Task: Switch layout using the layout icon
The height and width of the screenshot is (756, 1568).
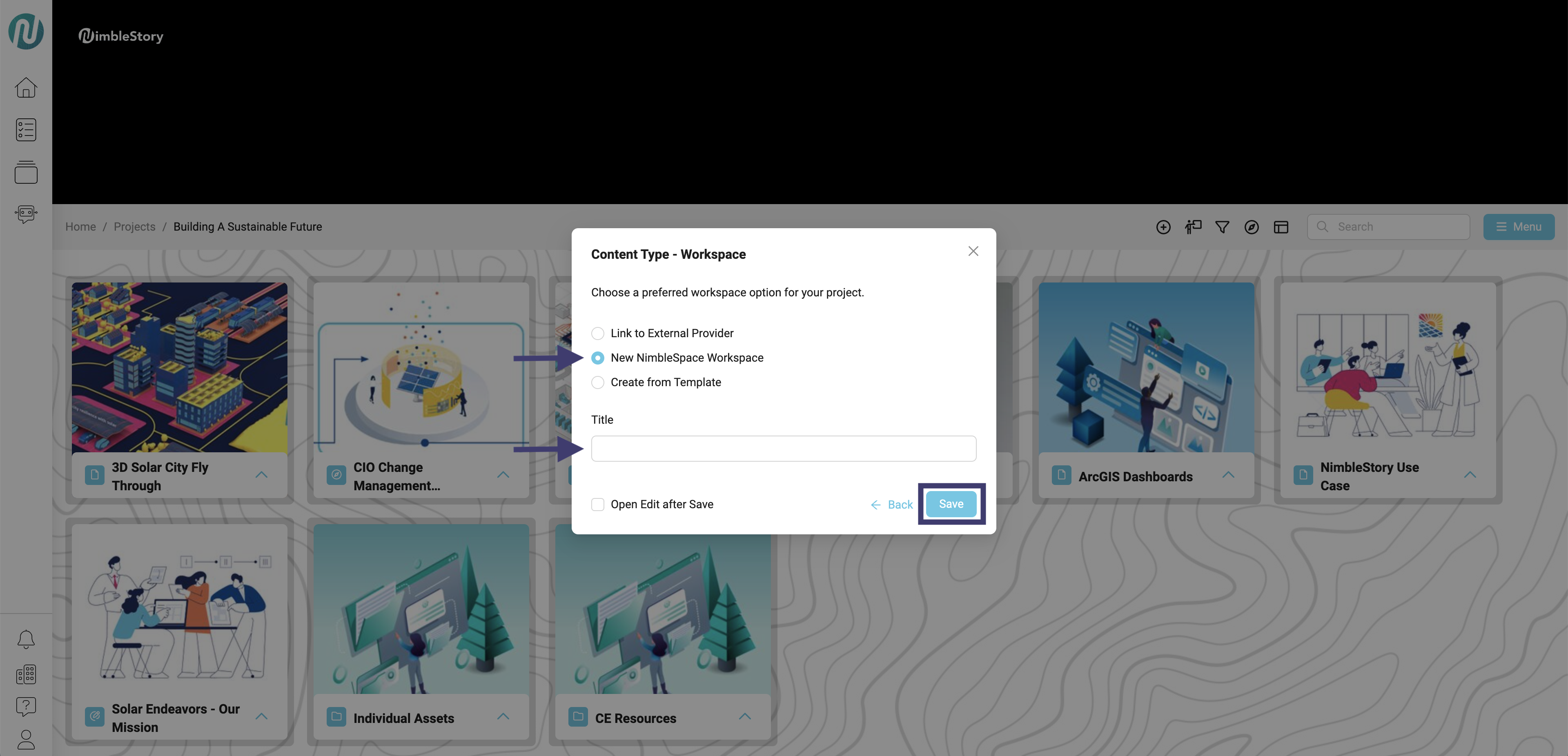Action: pyautogui.click(x=1281, y=227)
